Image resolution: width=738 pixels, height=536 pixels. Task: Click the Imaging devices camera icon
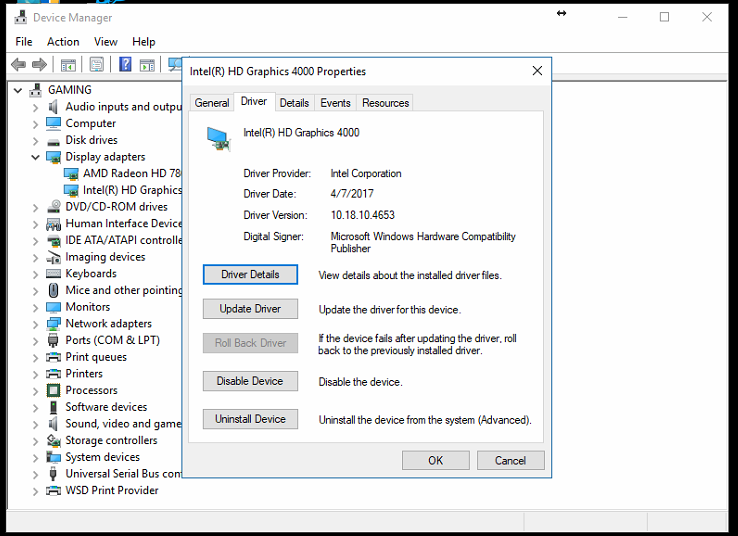pyautogui.click(x=54, y=257)
